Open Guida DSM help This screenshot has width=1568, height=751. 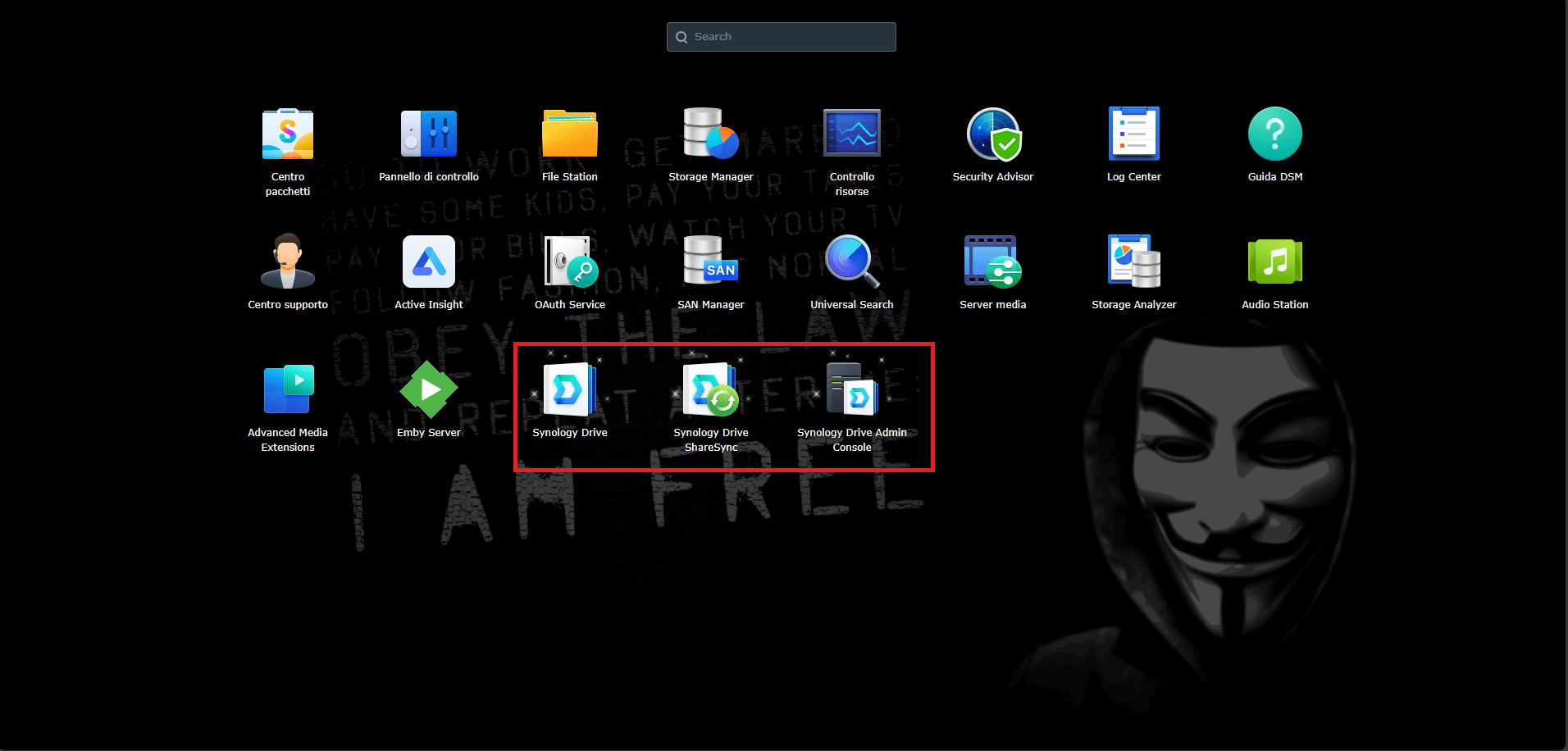1275,134
